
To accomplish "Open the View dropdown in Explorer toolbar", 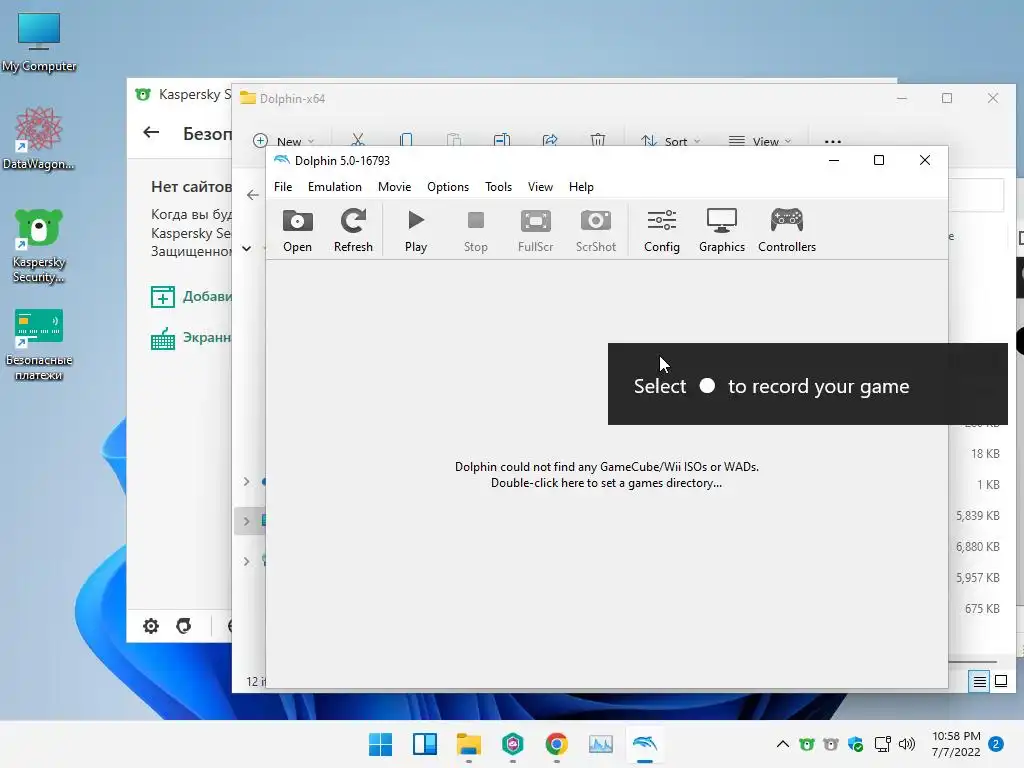I will (760, 141).
